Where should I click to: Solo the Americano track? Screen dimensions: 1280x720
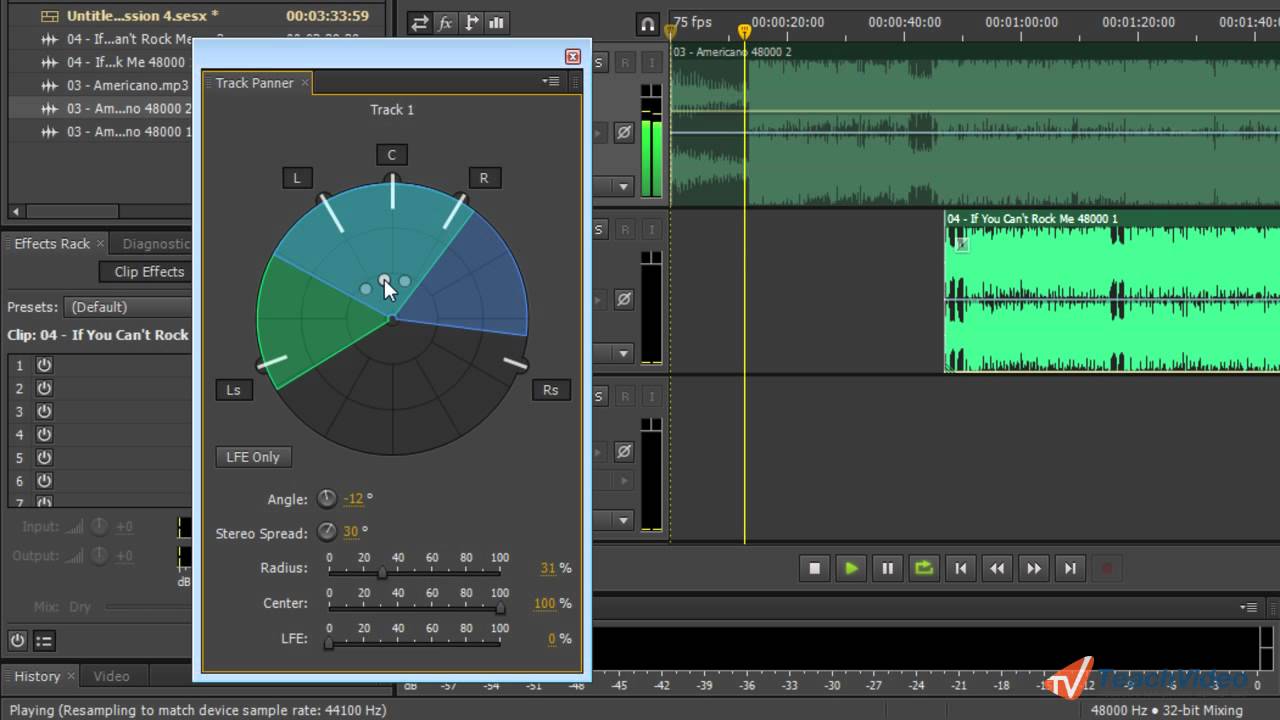coord(599,63)
